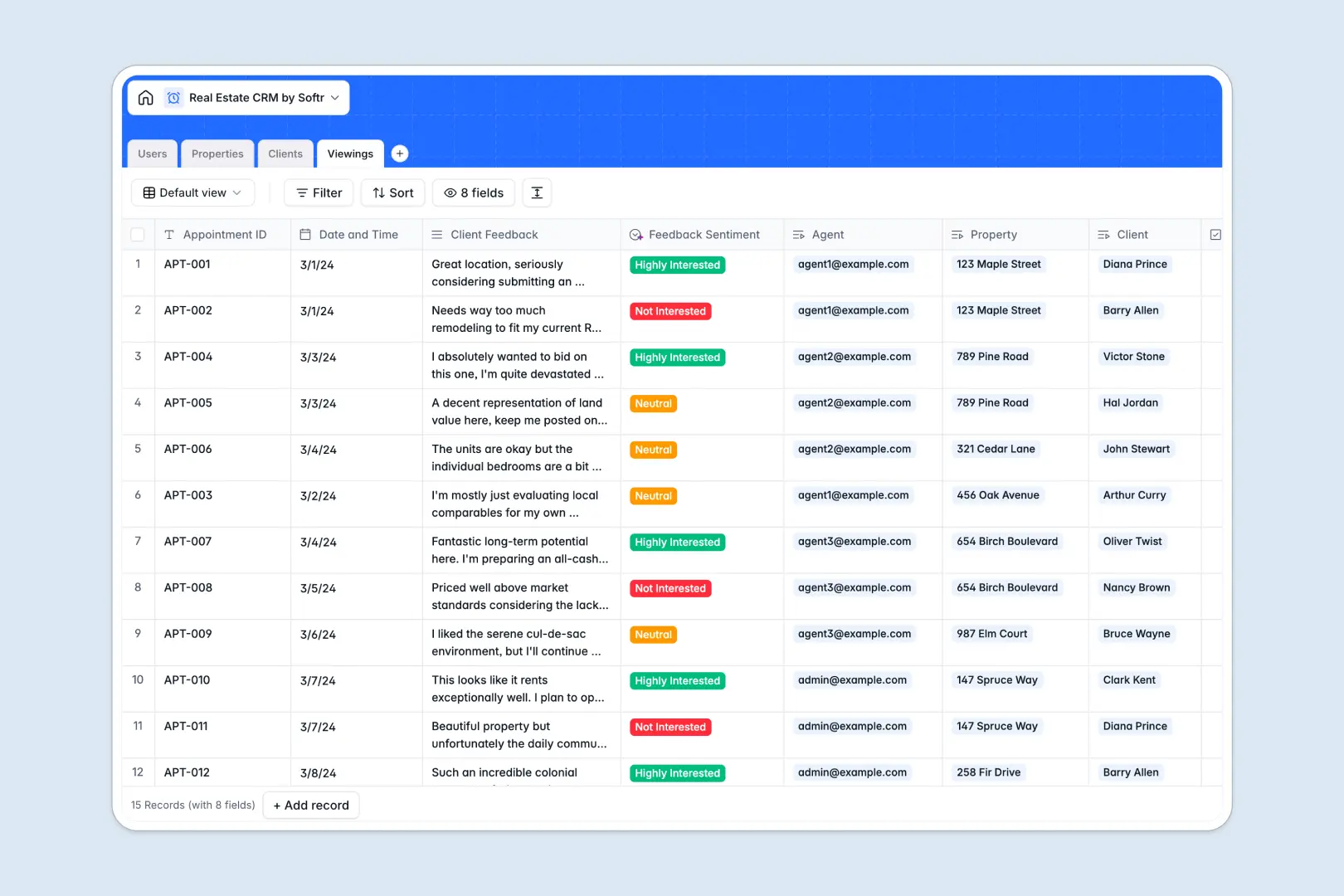Image resolution: width=1344 pixels, height=896 pixels.
Task: Click the calendar icon in Date and Time header
Action: (x=305, y=234)
